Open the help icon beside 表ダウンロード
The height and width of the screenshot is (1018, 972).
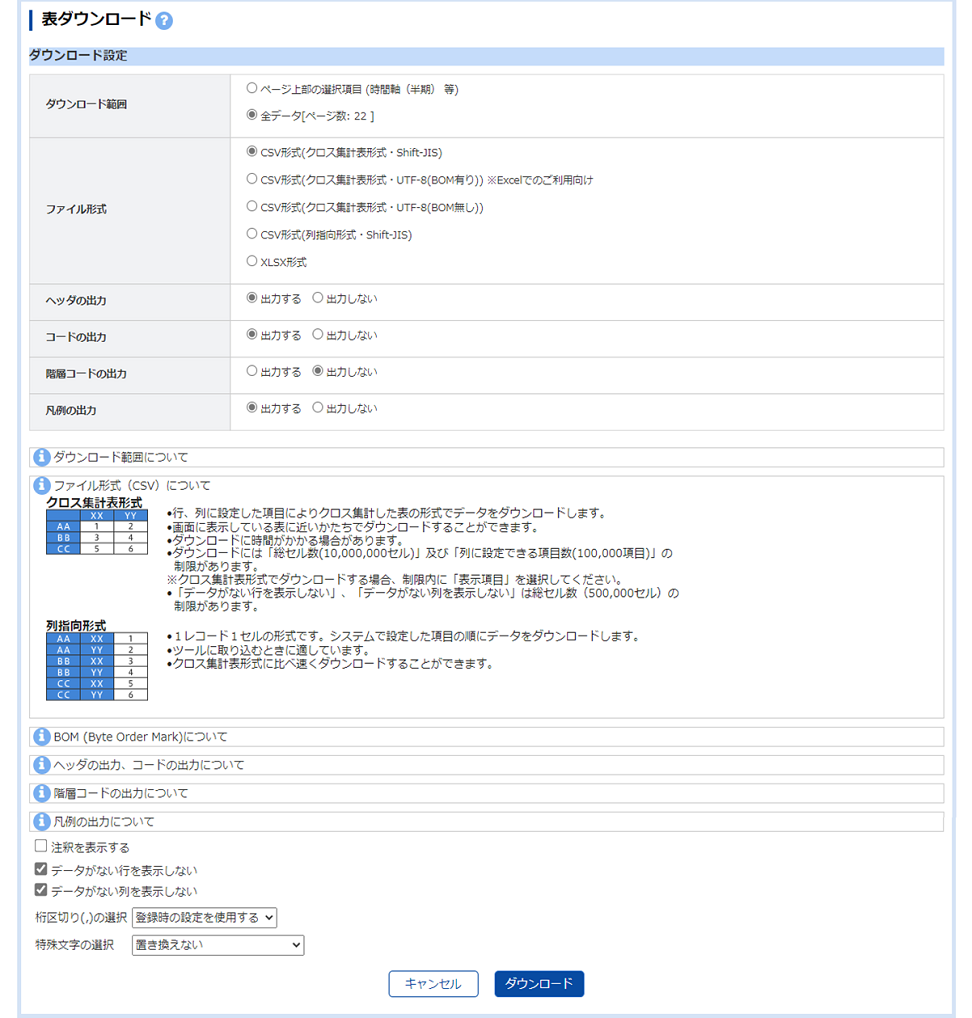tap(164, 21)
